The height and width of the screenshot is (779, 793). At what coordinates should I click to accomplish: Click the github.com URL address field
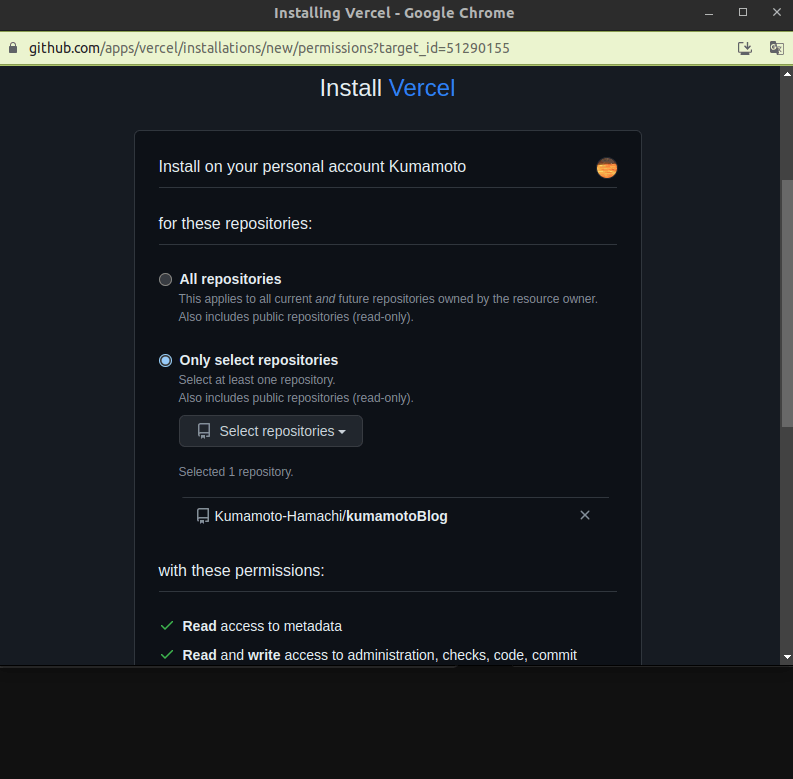[269, 48]
